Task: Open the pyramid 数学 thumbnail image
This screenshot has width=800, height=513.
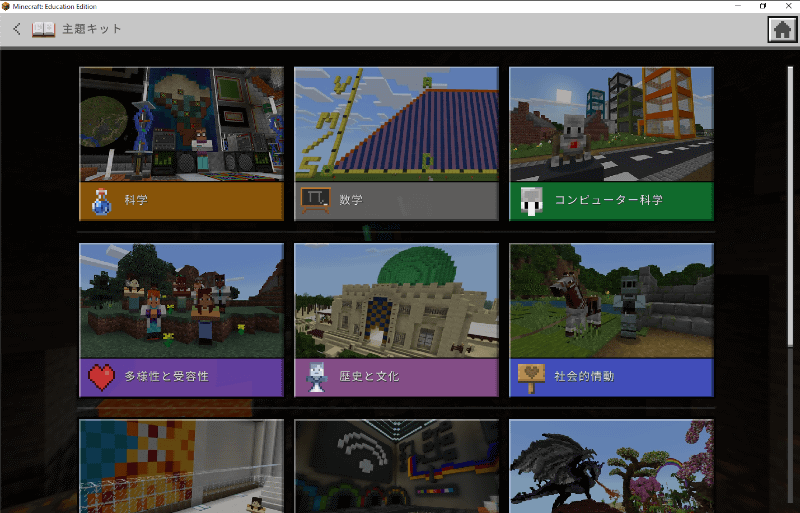Action: tap(396, 124)
